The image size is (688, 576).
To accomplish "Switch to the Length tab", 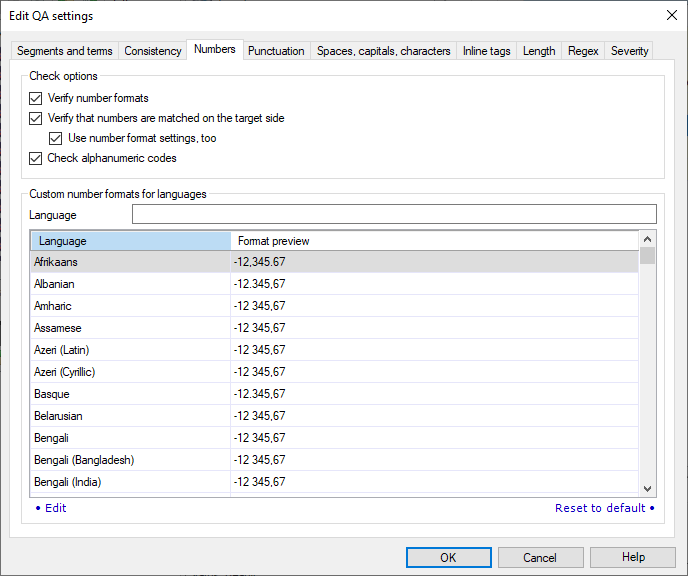I will [539, 51].
